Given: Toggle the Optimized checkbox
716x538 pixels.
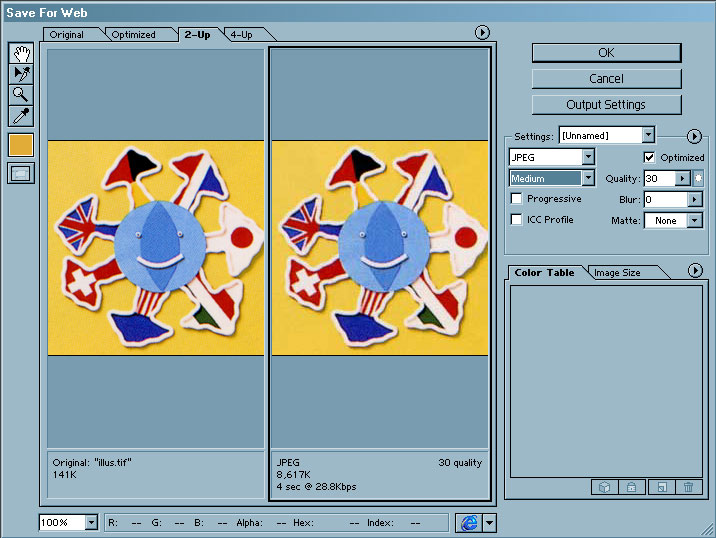Looking at the screenshot, I should coord(649,157).
